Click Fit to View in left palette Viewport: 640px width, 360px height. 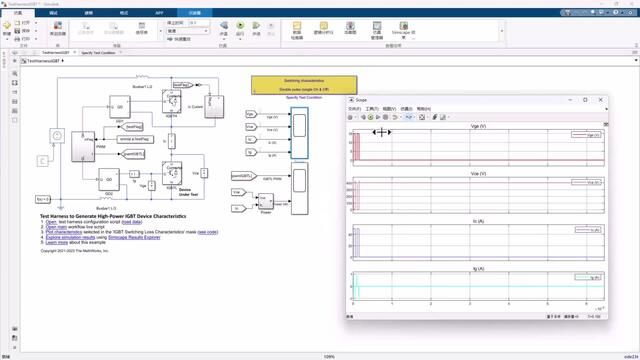click(15, 83)
